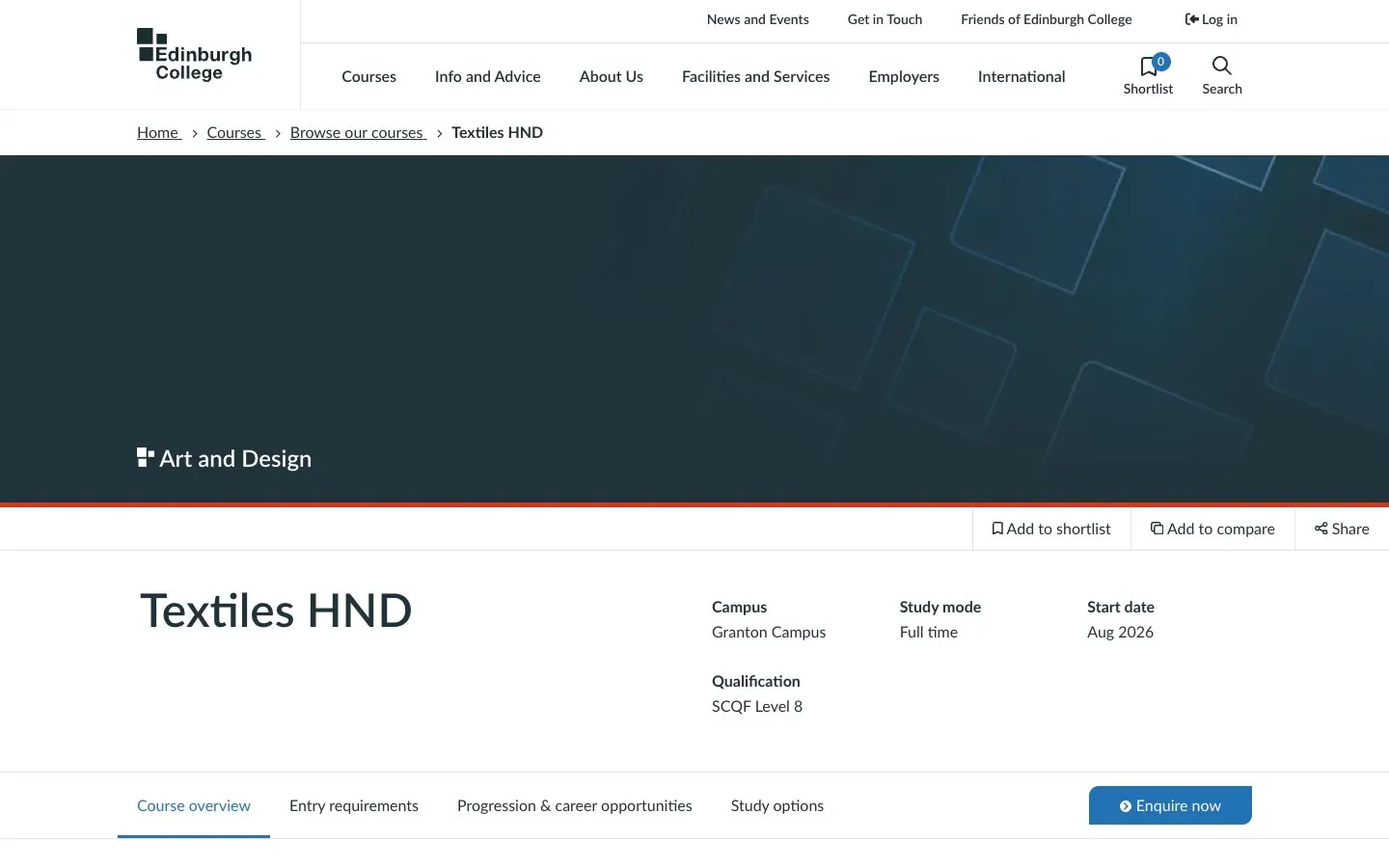Open the Info and Advice menu
This screenshot has height=868, width=1389.
488,76
